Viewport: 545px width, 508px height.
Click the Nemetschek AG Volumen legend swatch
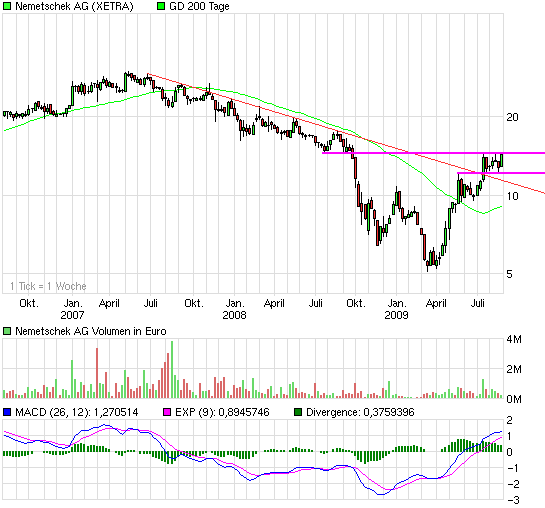coord(7,331)
